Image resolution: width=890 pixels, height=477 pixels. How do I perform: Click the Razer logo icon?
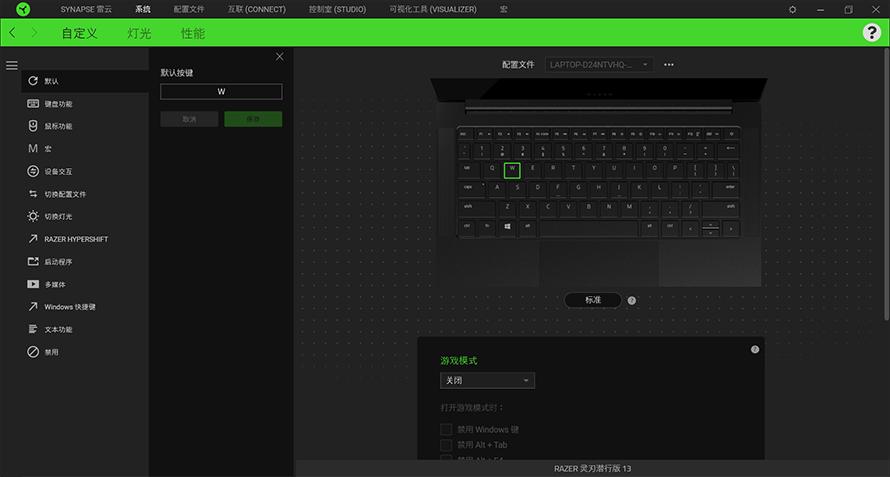pos(23,9)
